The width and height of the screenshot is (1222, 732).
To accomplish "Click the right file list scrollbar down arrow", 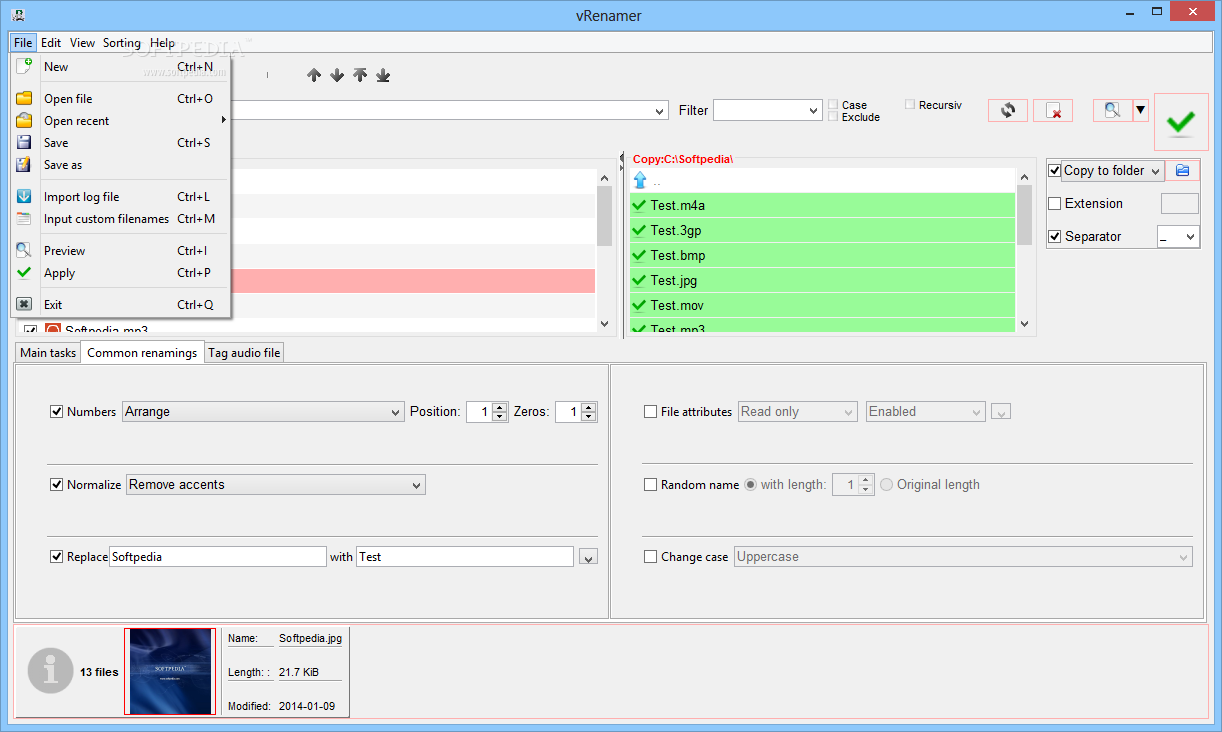I will point(1024,324).
